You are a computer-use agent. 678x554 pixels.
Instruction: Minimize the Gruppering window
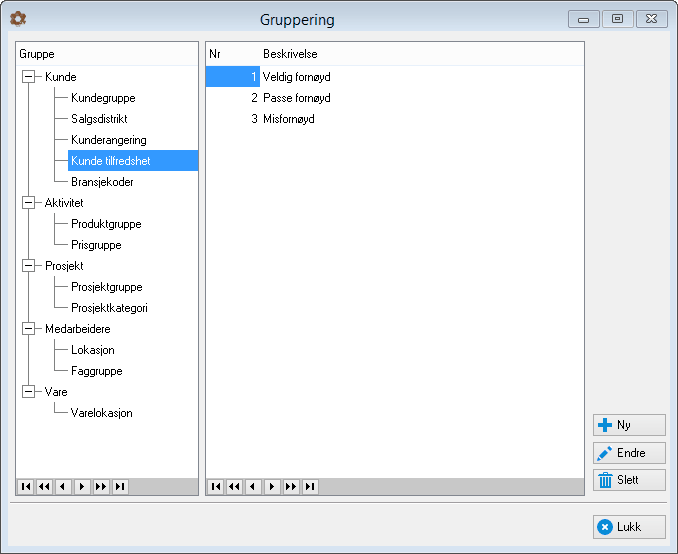click(x=583, y=19)
